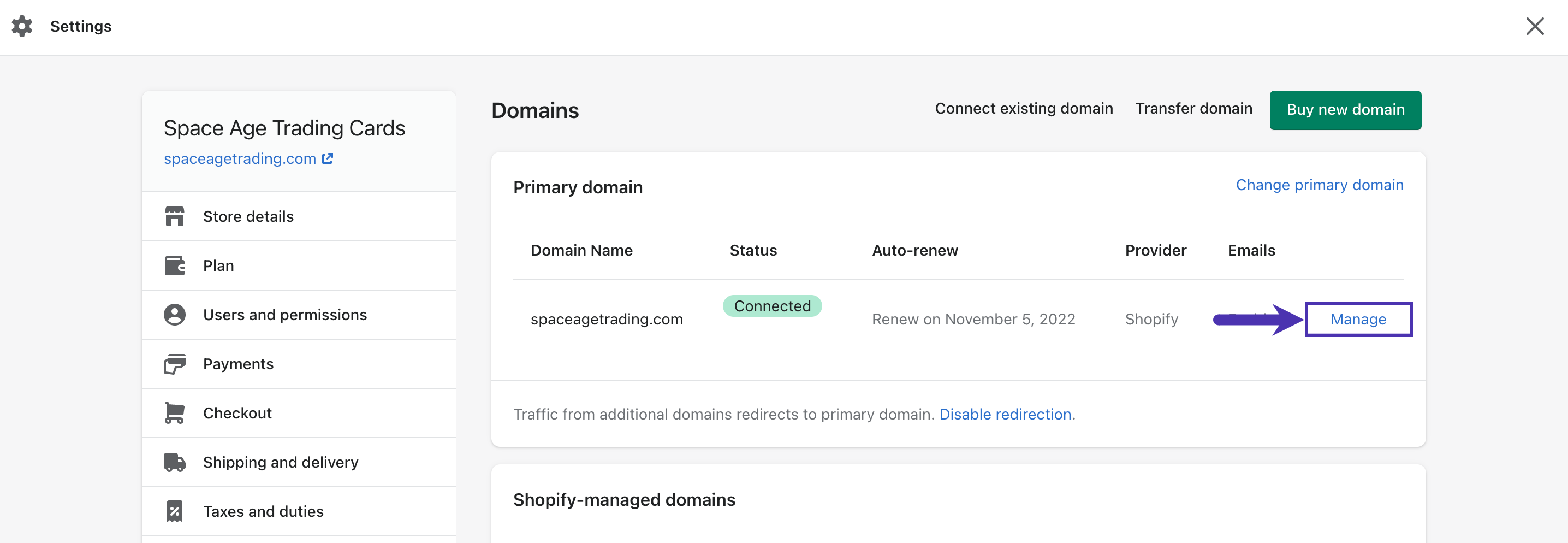Click the Disable redirection link
This screenshot has height=543, width=1568.
pos(1005,414)
